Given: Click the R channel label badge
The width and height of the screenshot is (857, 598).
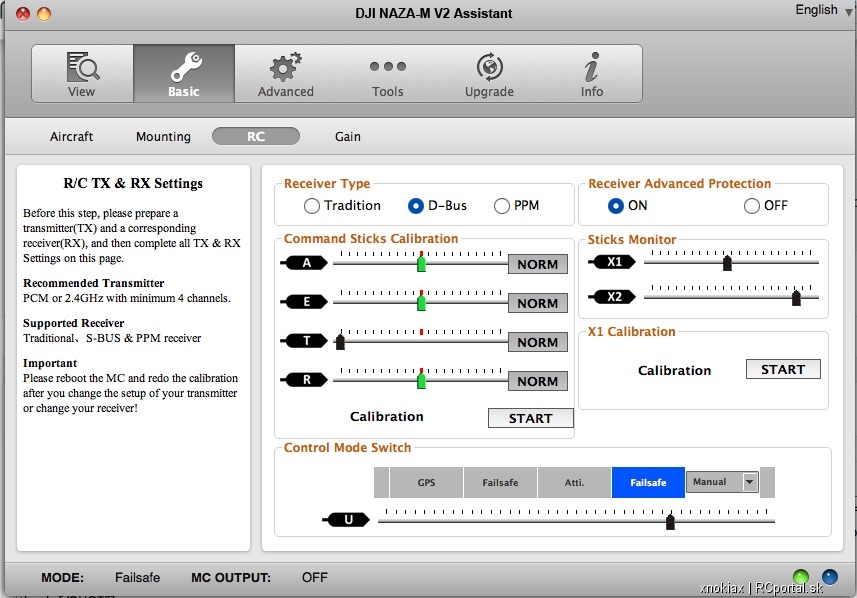Looking at the screenshot, I should coord(305,379).
